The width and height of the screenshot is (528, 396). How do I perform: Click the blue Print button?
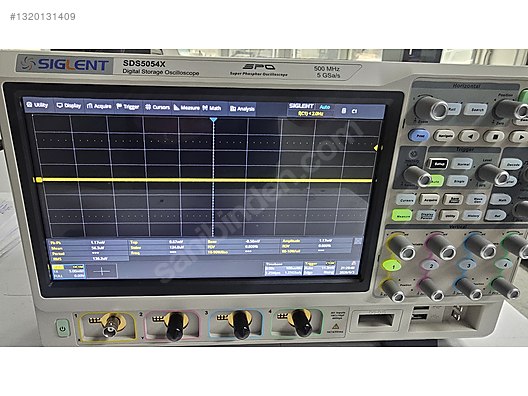pyautogui.click(x=419, y=136)
